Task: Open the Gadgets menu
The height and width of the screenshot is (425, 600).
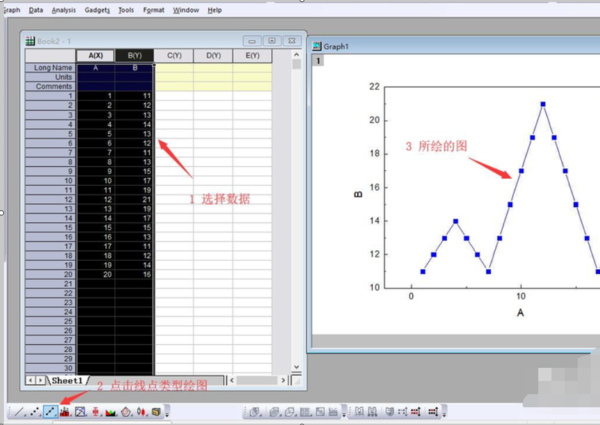Action: pyautogui.click(x=97, y=10)
